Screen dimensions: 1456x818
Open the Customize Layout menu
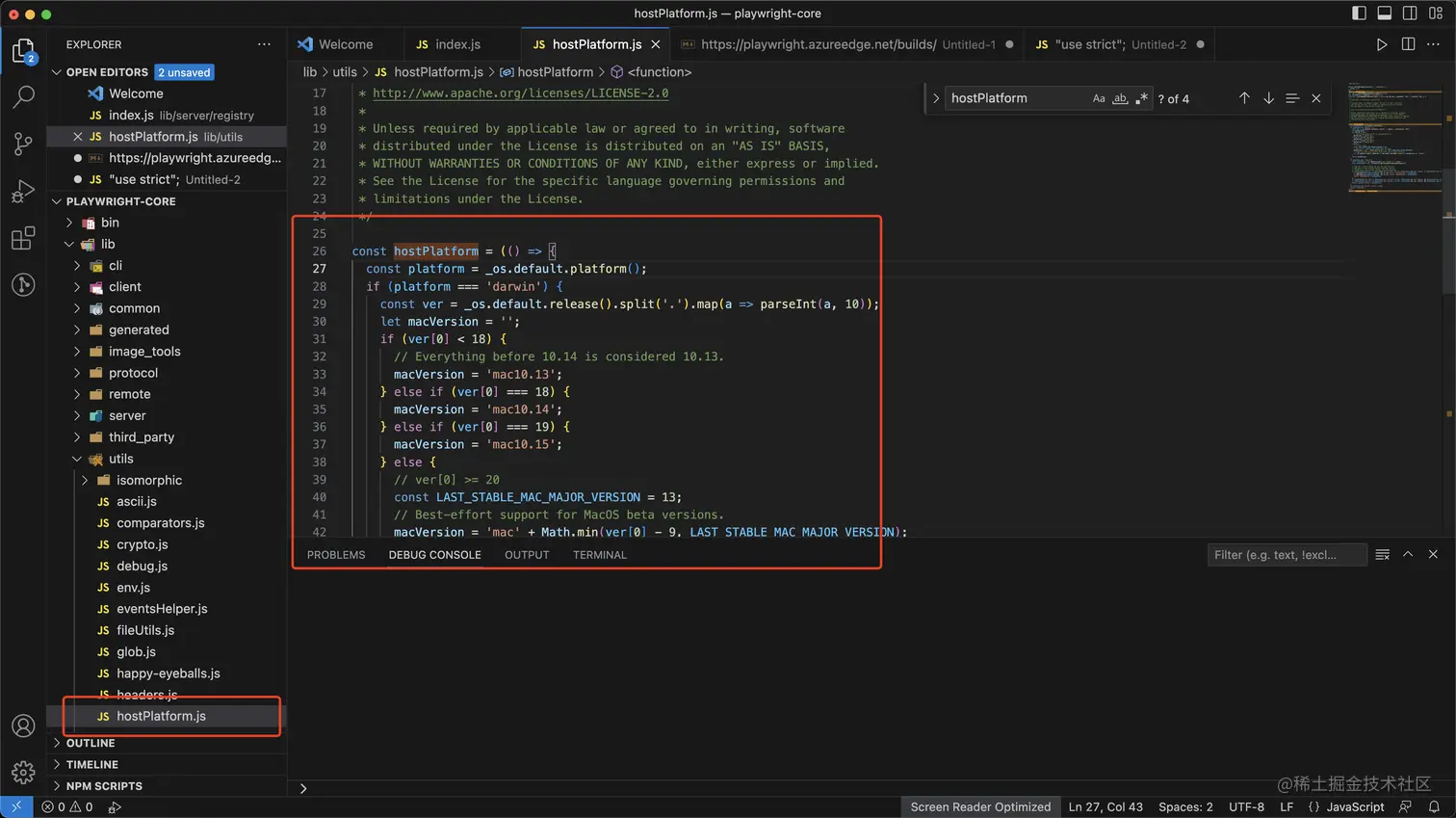pyautogui.click(x=1436, y=13)
